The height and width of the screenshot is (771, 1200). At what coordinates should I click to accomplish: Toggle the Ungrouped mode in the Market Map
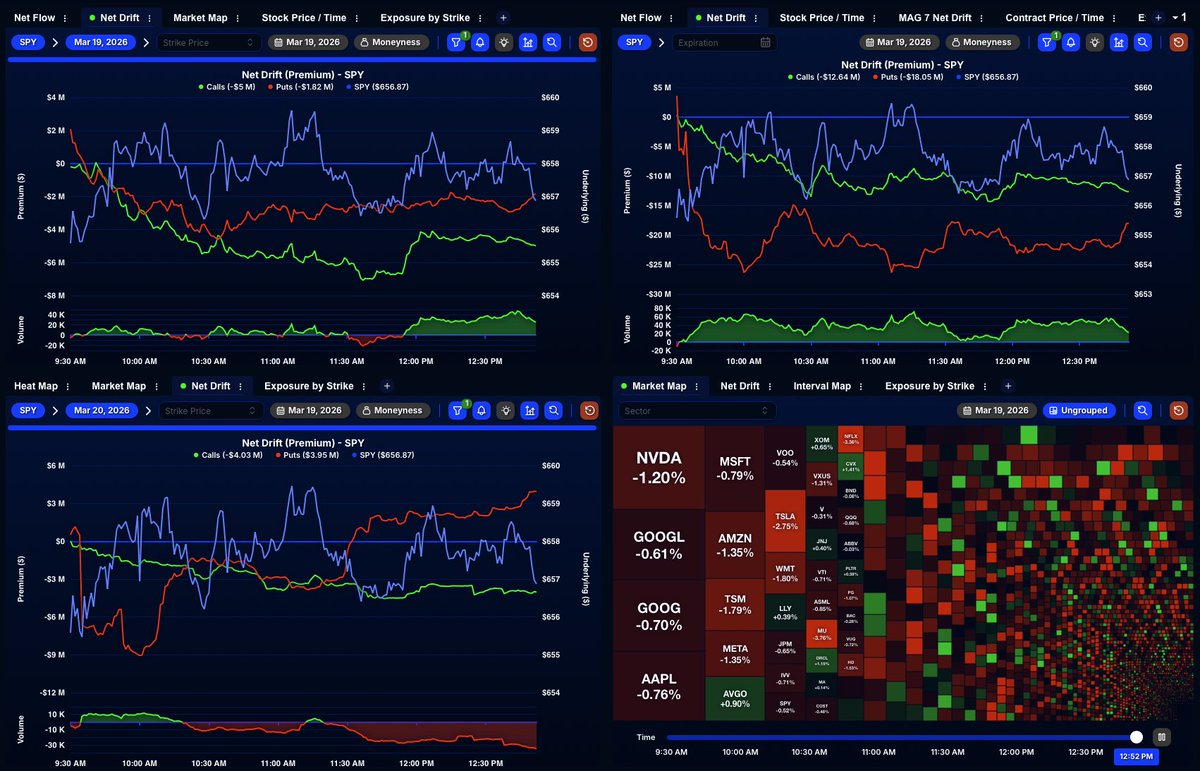point(1079,410)
